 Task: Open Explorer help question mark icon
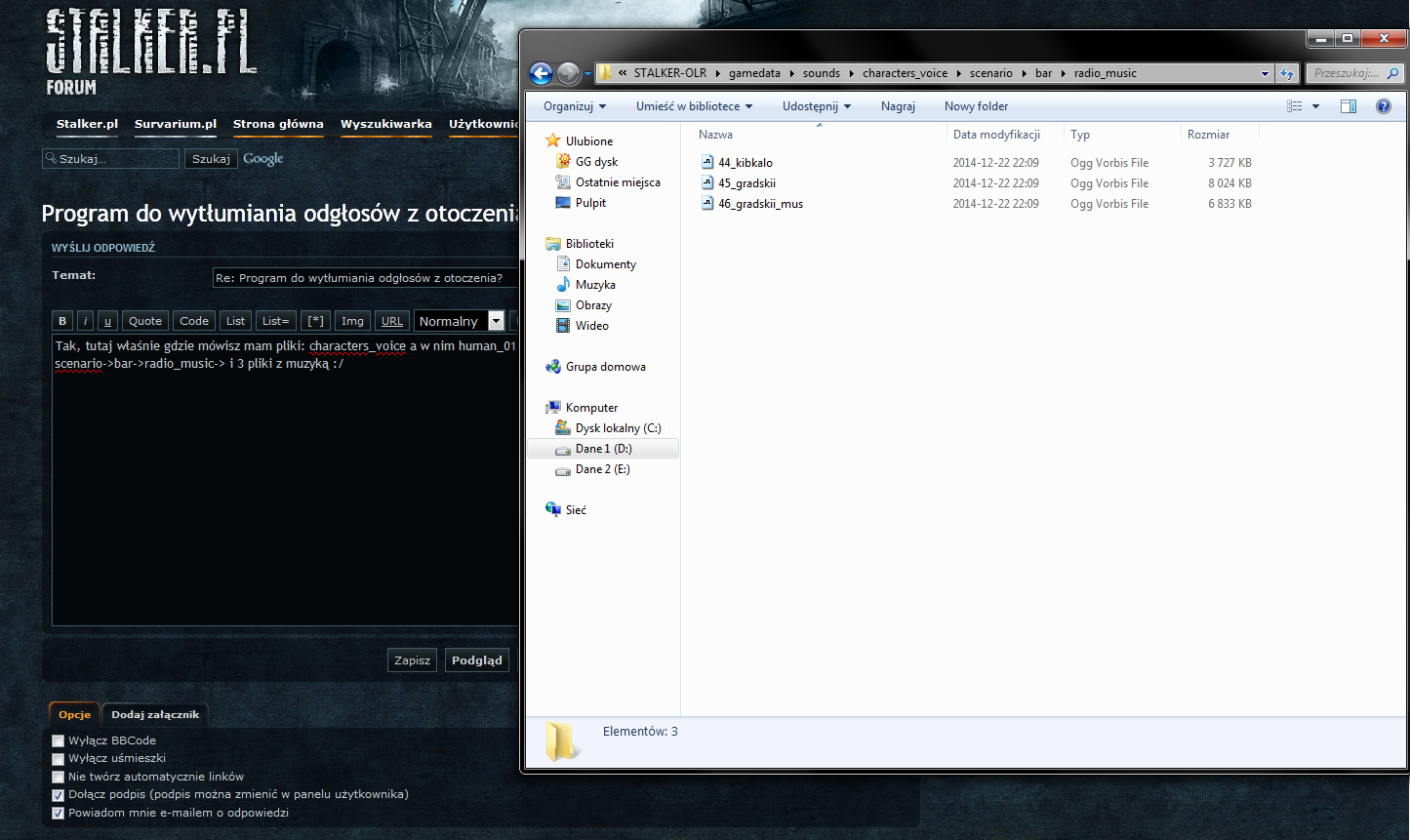pos(1384,106)
